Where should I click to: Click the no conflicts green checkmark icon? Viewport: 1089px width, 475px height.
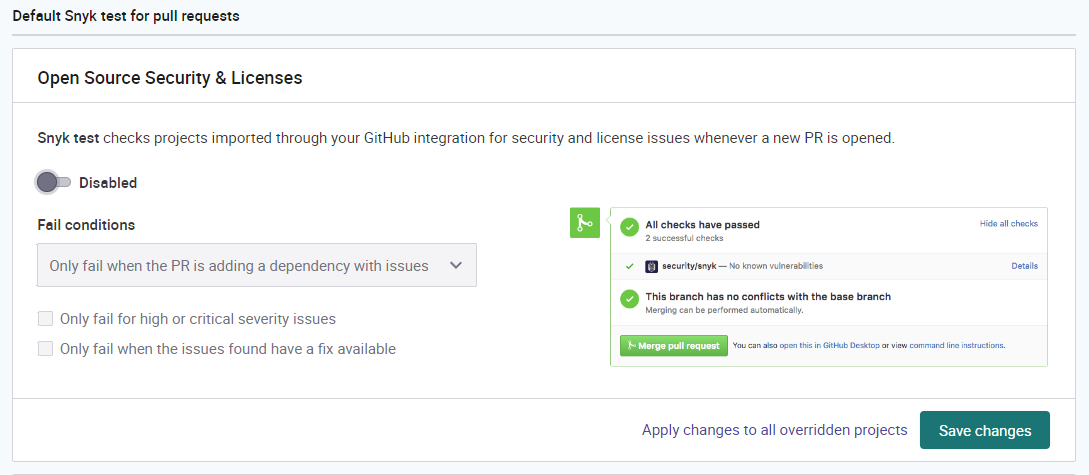tap(629, 299)
